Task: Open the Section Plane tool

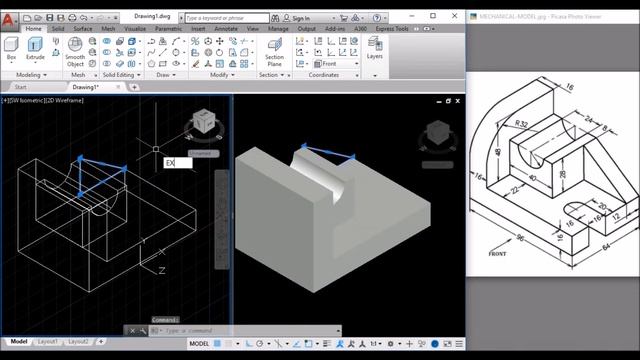Action: [274, 52]
